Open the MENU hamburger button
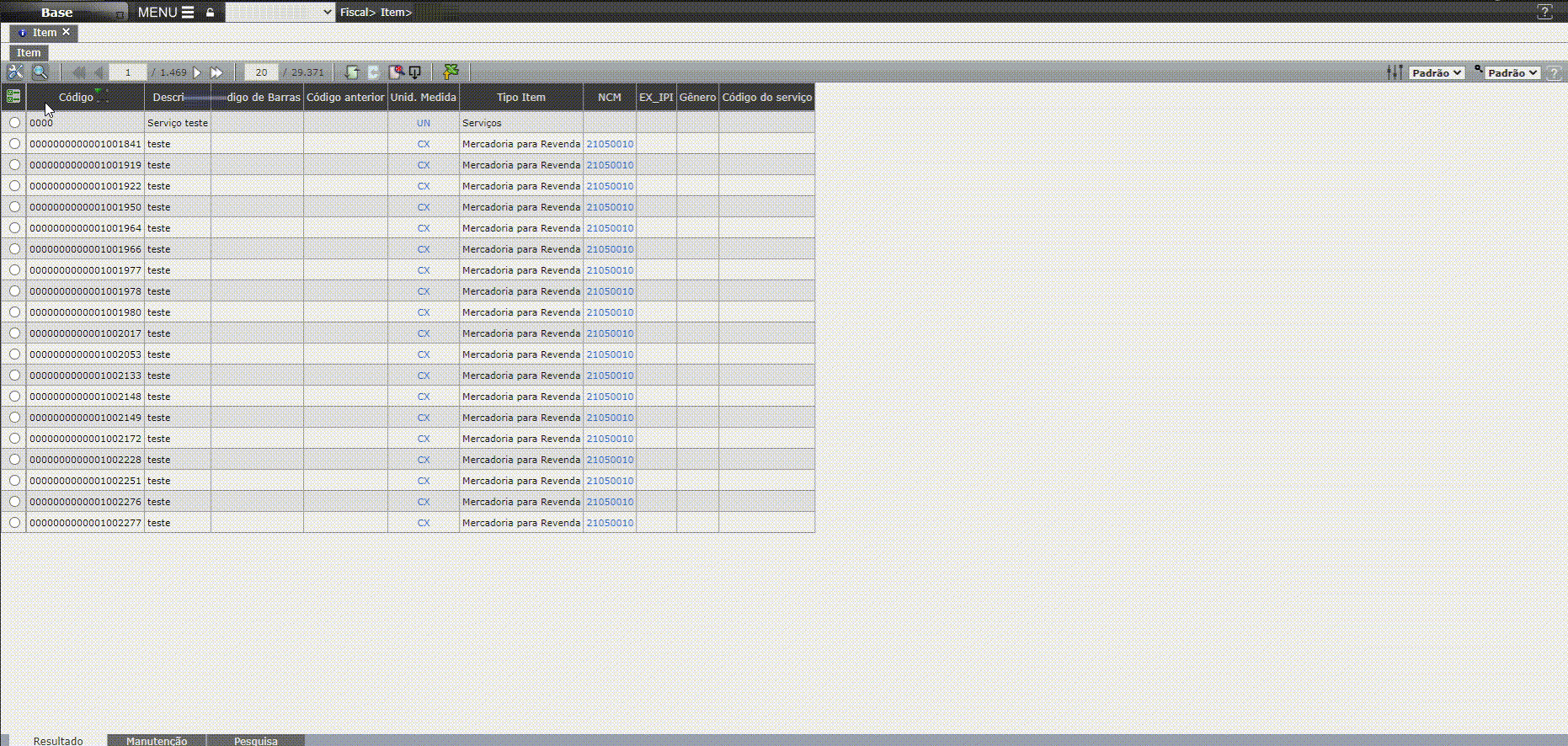This screenshot has width=1568, height=746. (166, 13)
